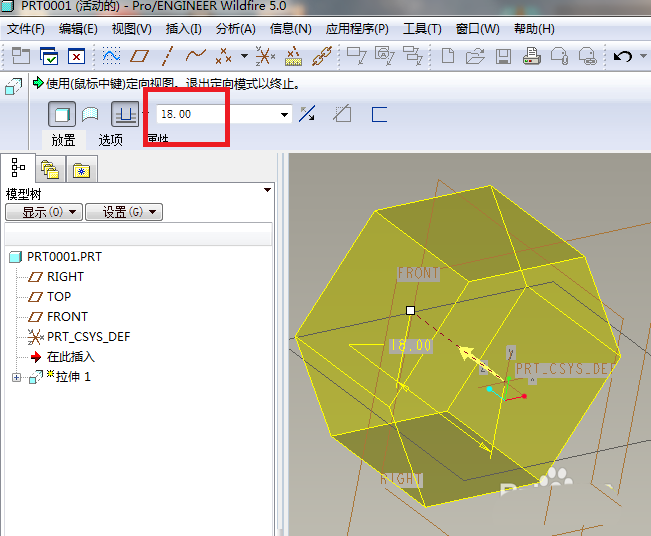Select the datum plane tool icon
The width and height of the screenshot is (651, 536).
tap(139, 56)
